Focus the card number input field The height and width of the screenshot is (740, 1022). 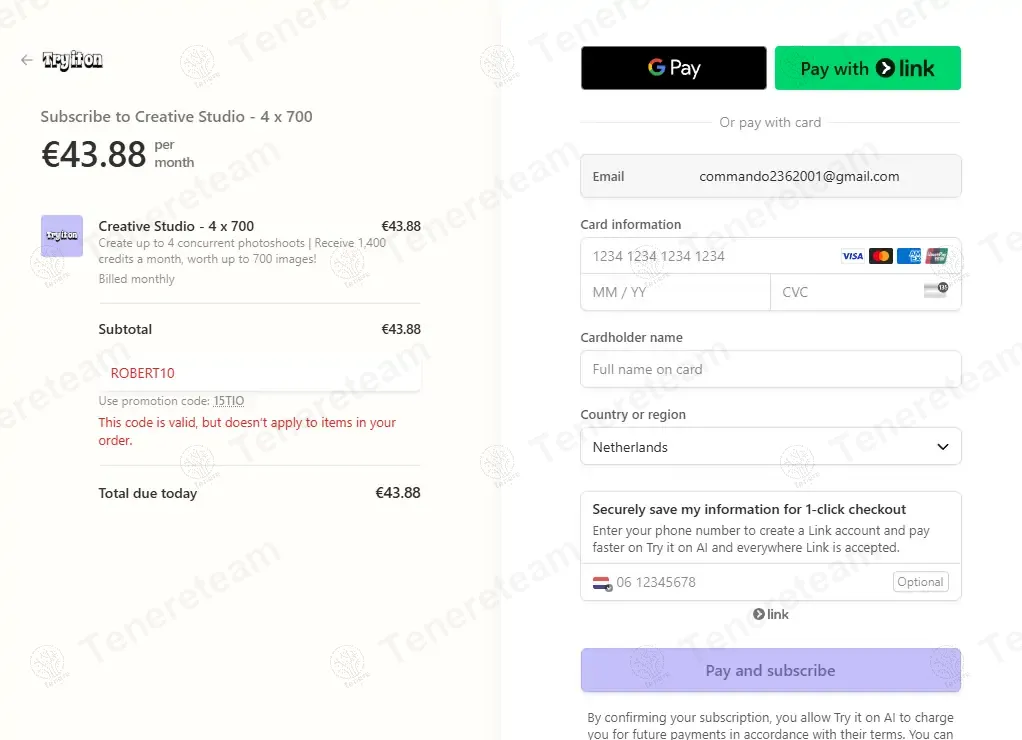pos(710,256)
